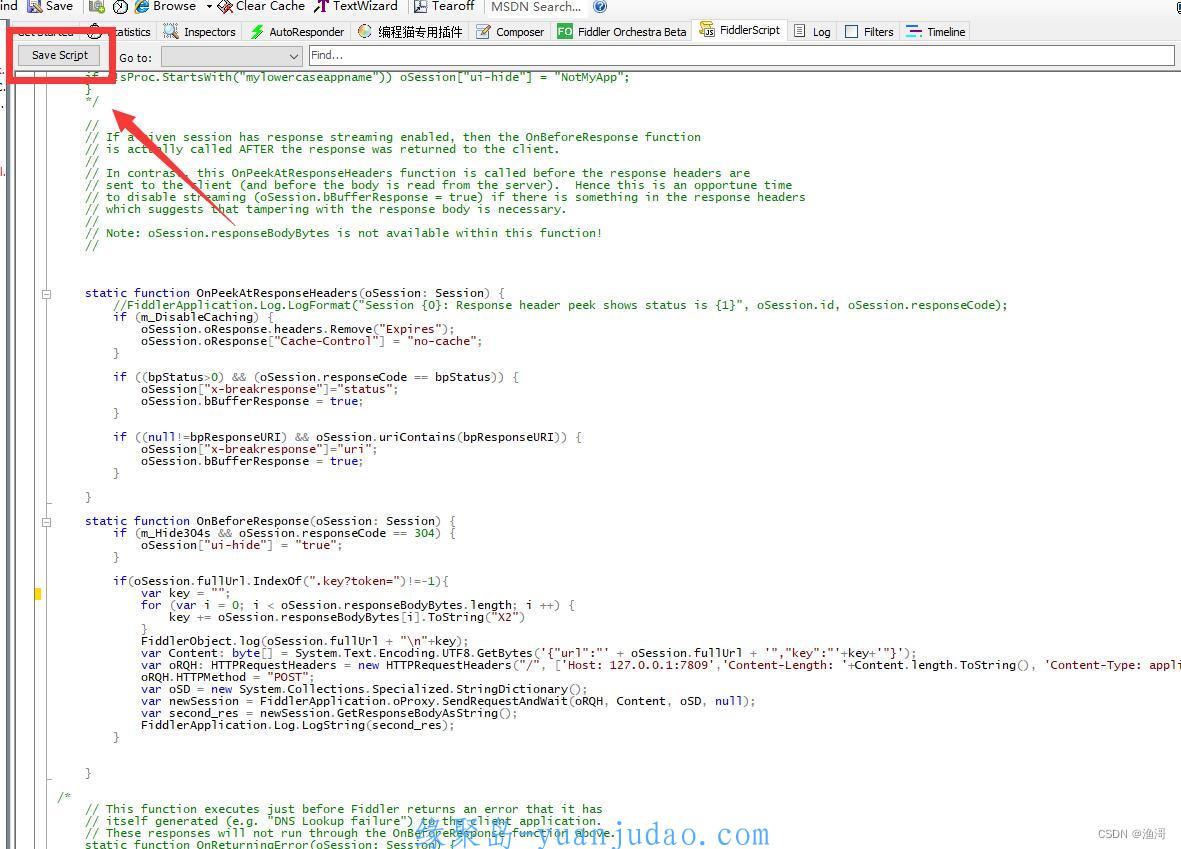
Task: Click the Save Script button
Action: coord(60,56)
